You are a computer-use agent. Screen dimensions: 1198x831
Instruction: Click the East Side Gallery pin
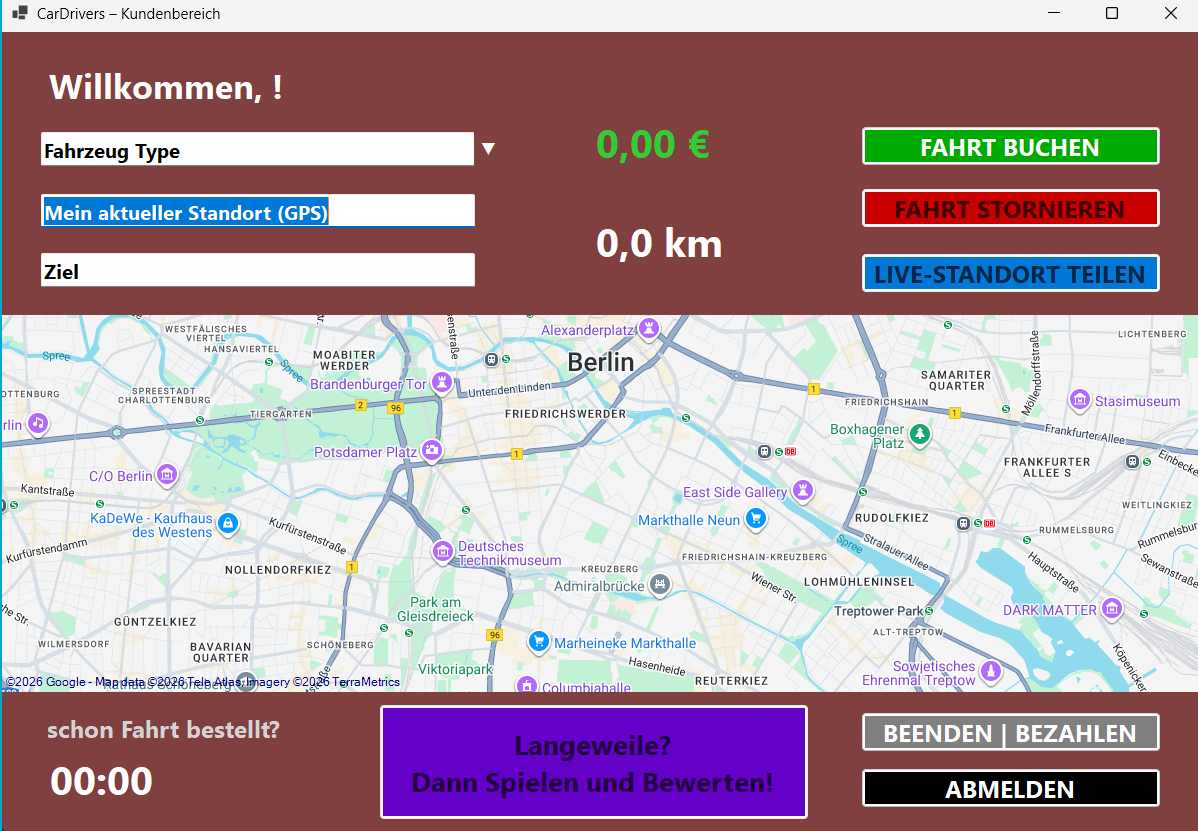[x=802, y=490]
